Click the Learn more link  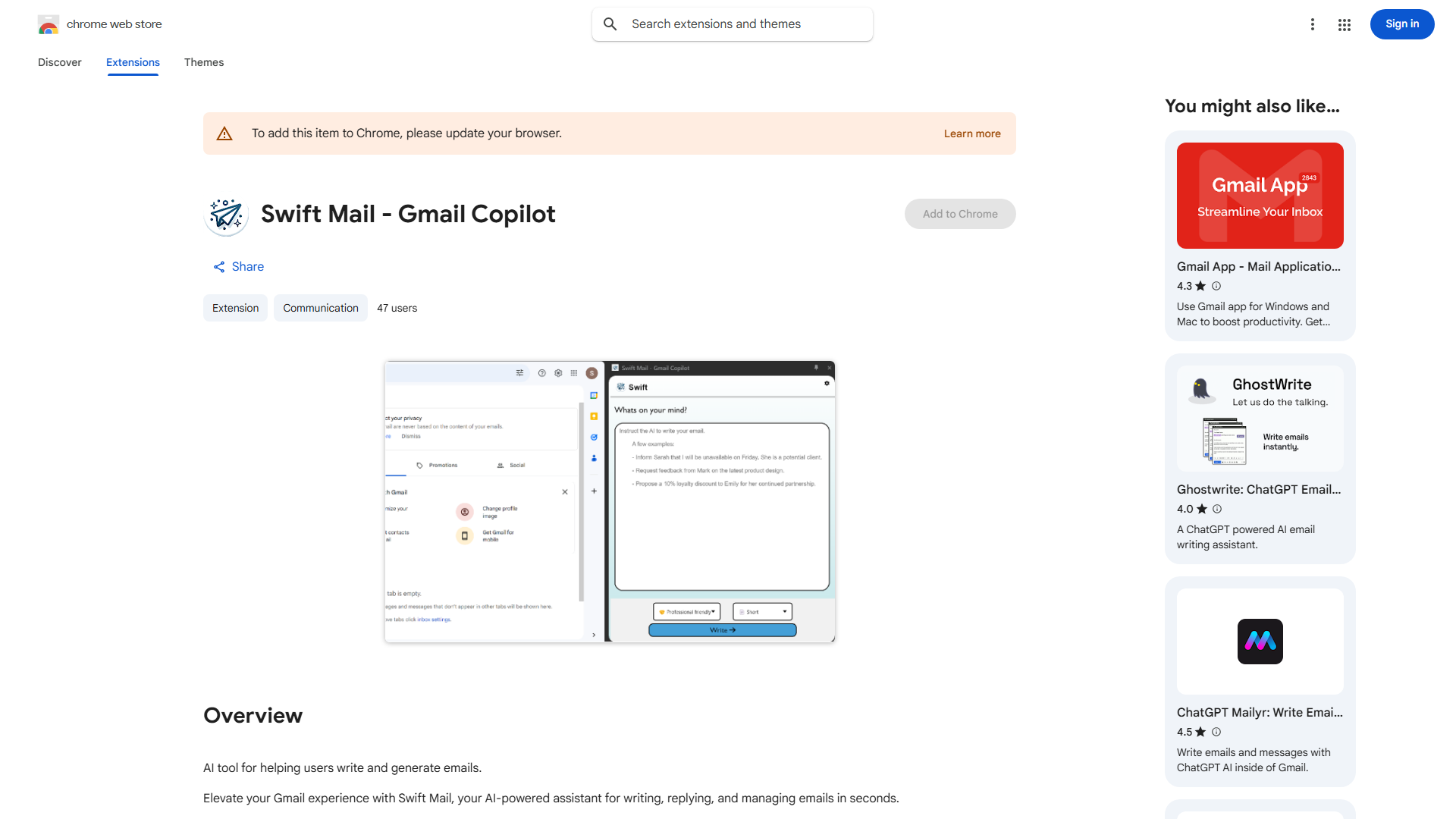pyautogui.click(x=971, y=133)
